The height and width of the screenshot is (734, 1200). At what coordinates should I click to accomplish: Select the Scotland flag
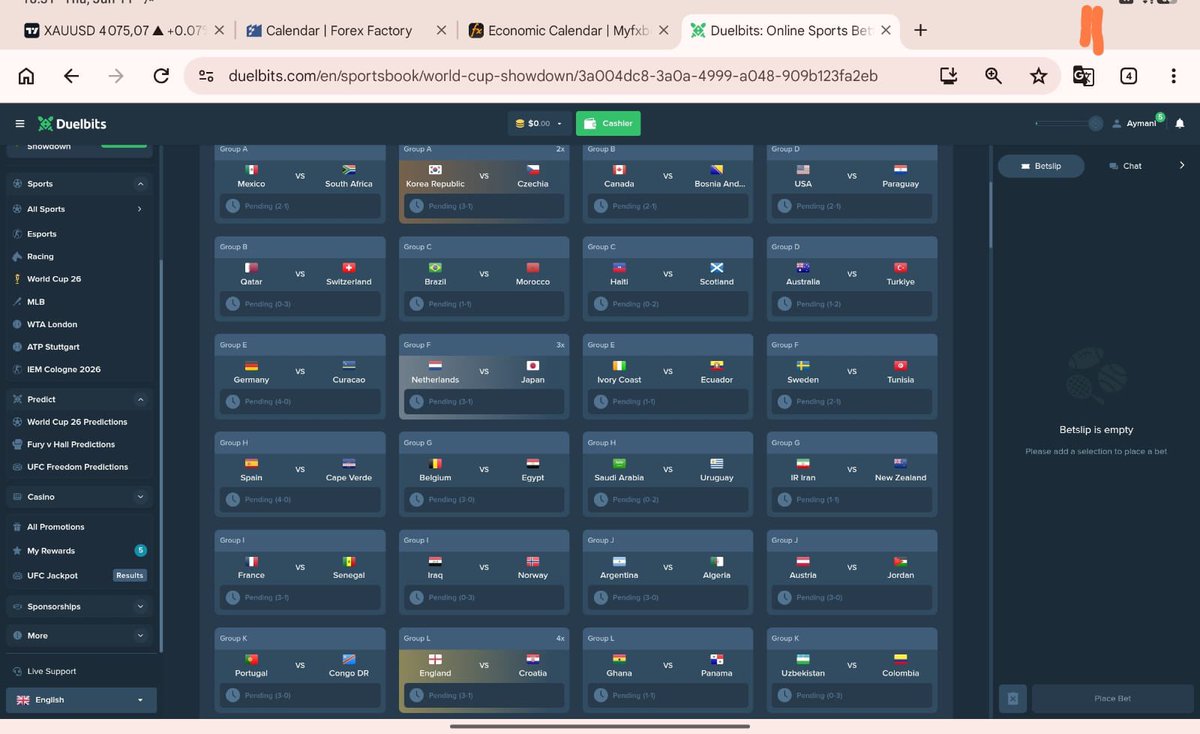click(716, 268)
